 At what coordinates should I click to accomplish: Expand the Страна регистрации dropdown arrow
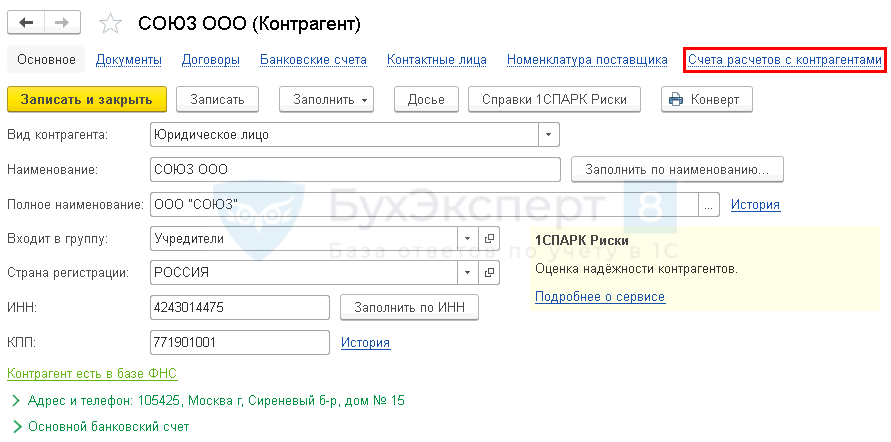(468, 273)
